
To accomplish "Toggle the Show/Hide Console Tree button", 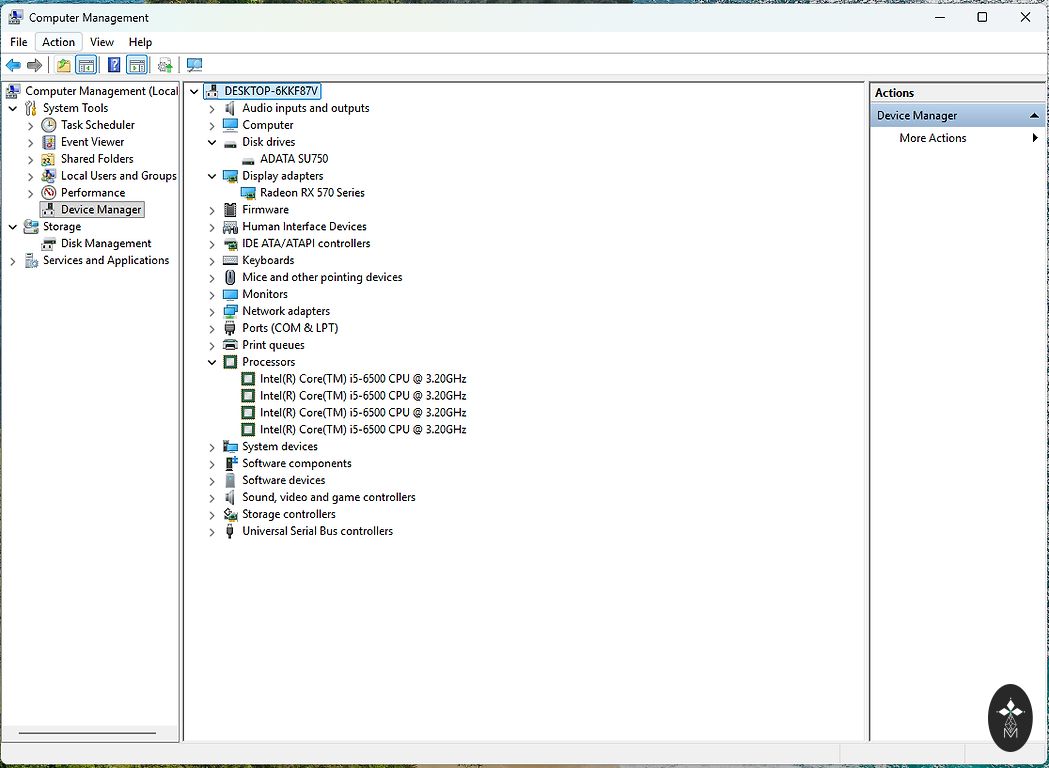I will (x=87, y=66).
